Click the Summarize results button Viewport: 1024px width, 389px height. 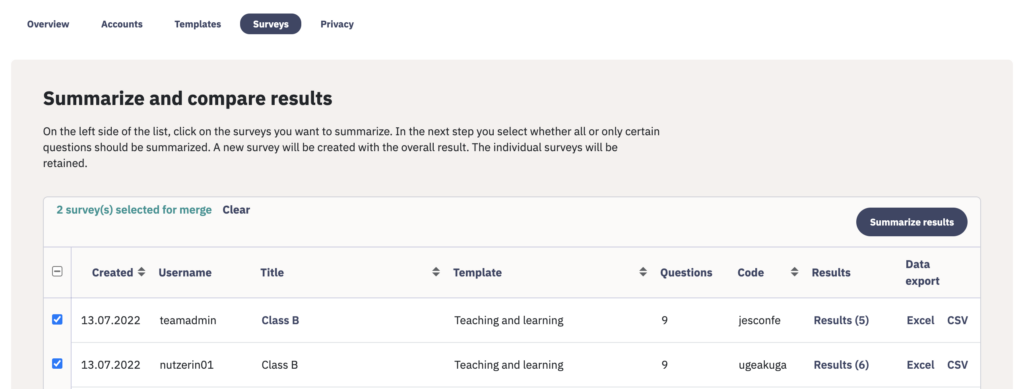(912, 222)
